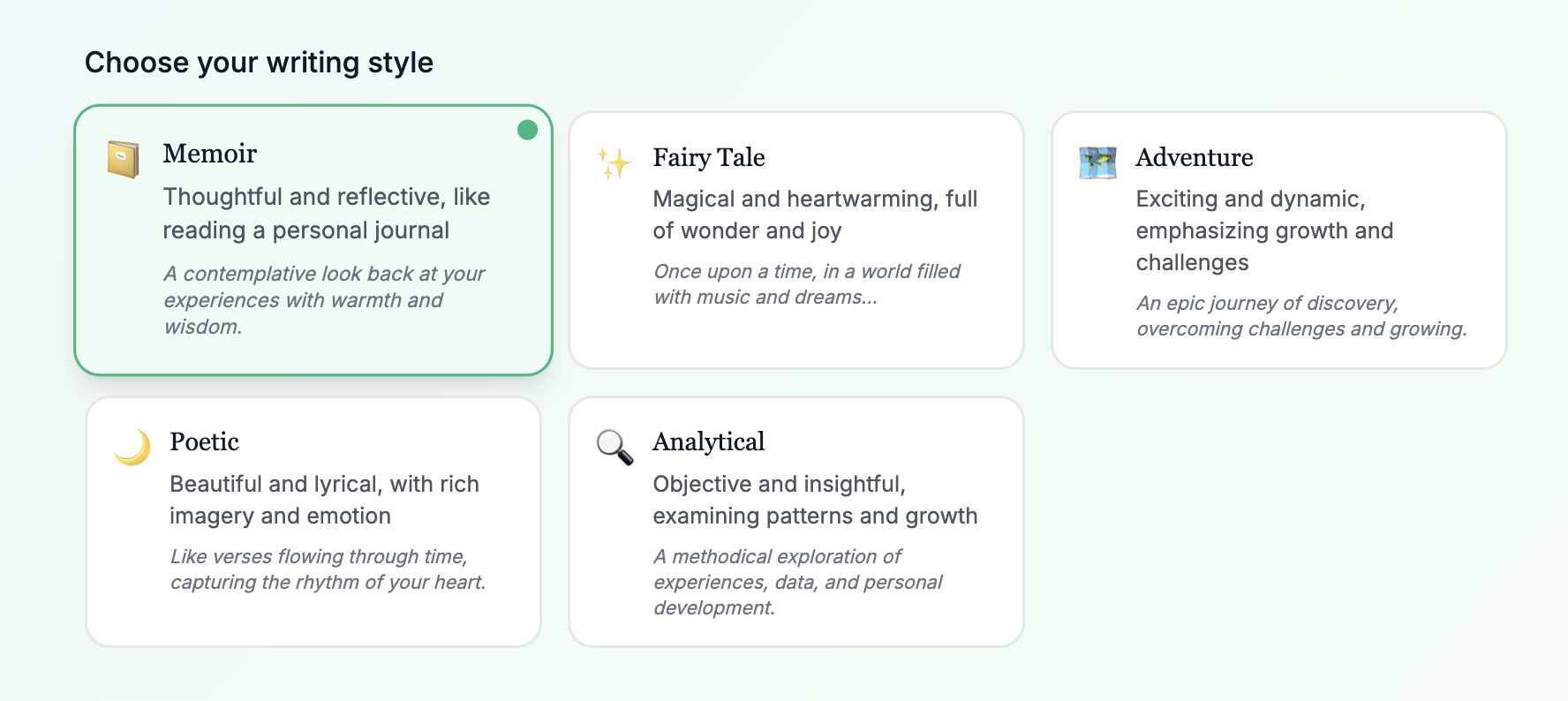Click "Thoughtful and reflective" Memoir description

coord(326,214)
